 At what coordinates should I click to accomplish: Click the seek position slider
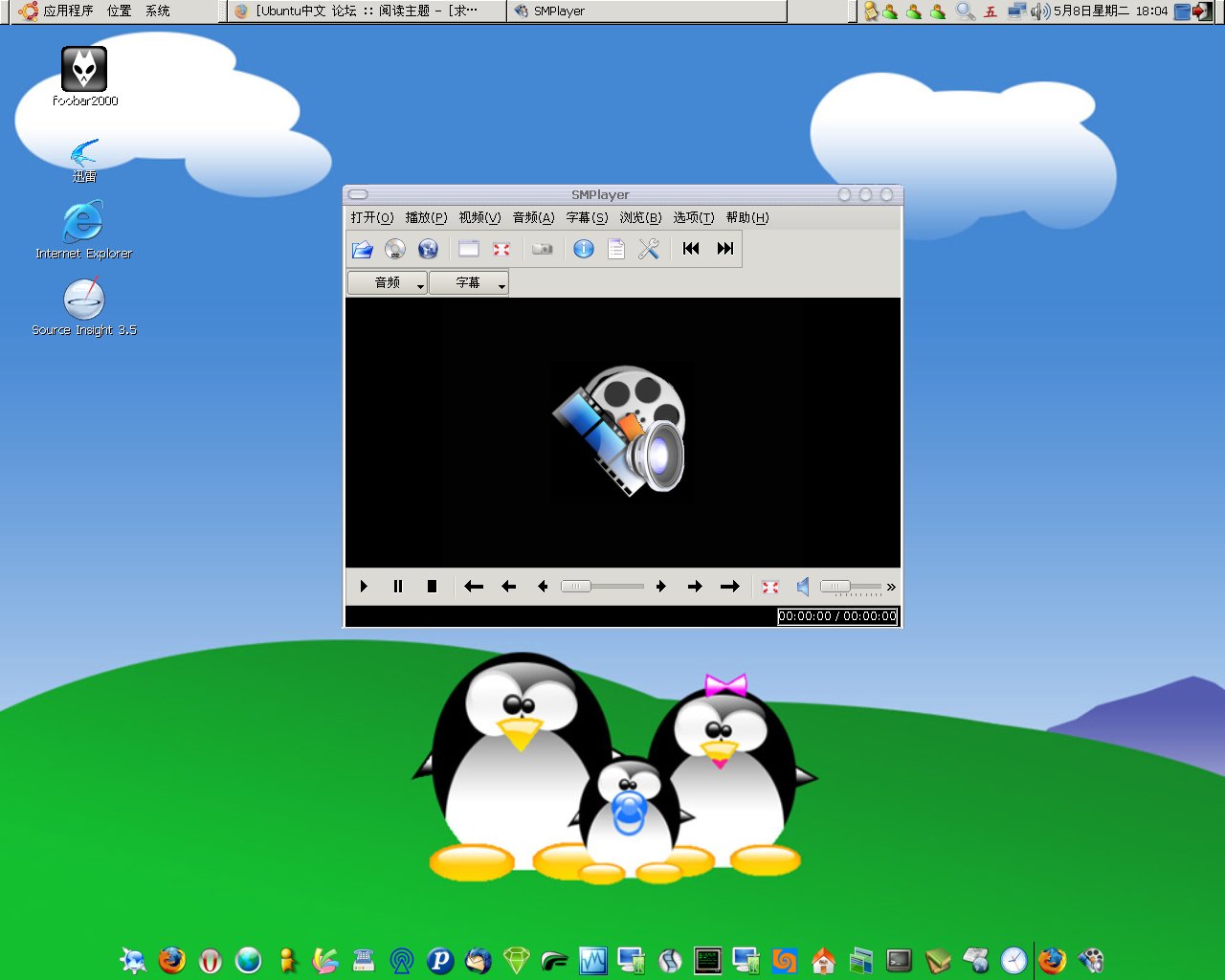602,586
